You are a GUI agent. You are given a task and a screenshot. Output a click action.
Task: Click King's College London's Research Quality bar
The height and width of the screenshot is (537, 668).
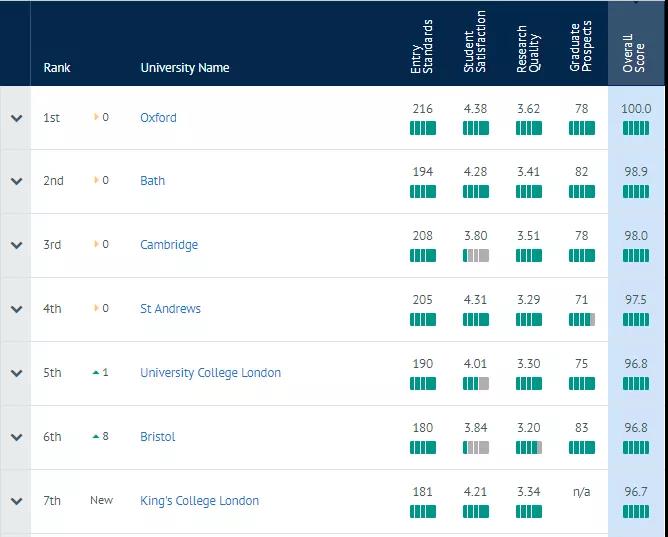click(529, 511)
